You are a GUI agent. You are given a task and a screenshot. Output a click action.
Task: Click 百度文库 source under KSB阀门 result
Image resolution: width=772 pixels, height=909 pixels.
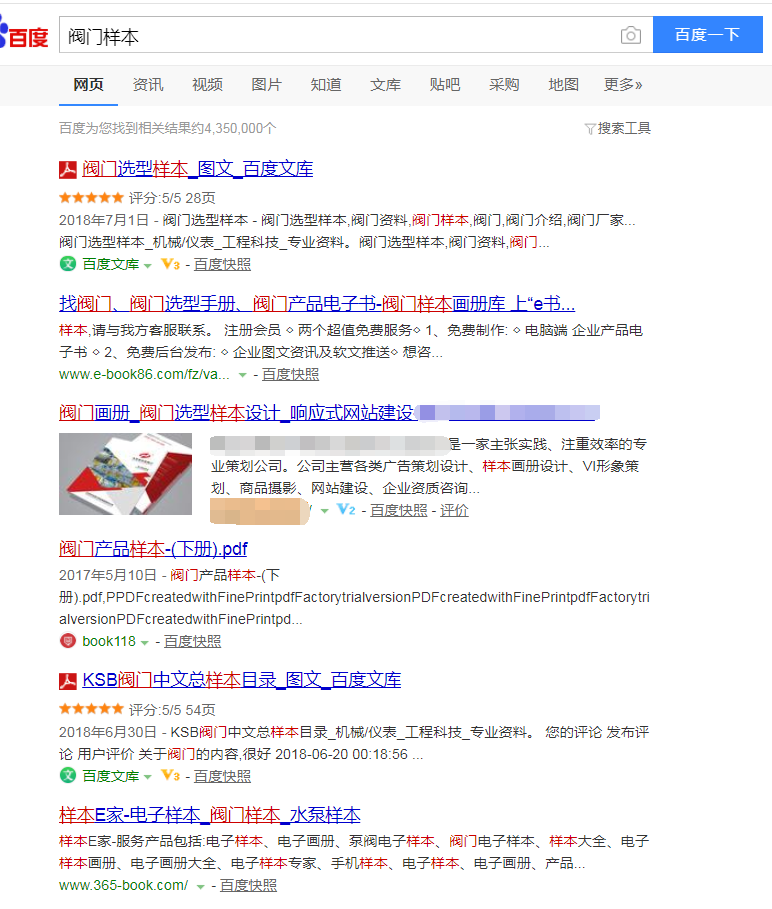111,776
